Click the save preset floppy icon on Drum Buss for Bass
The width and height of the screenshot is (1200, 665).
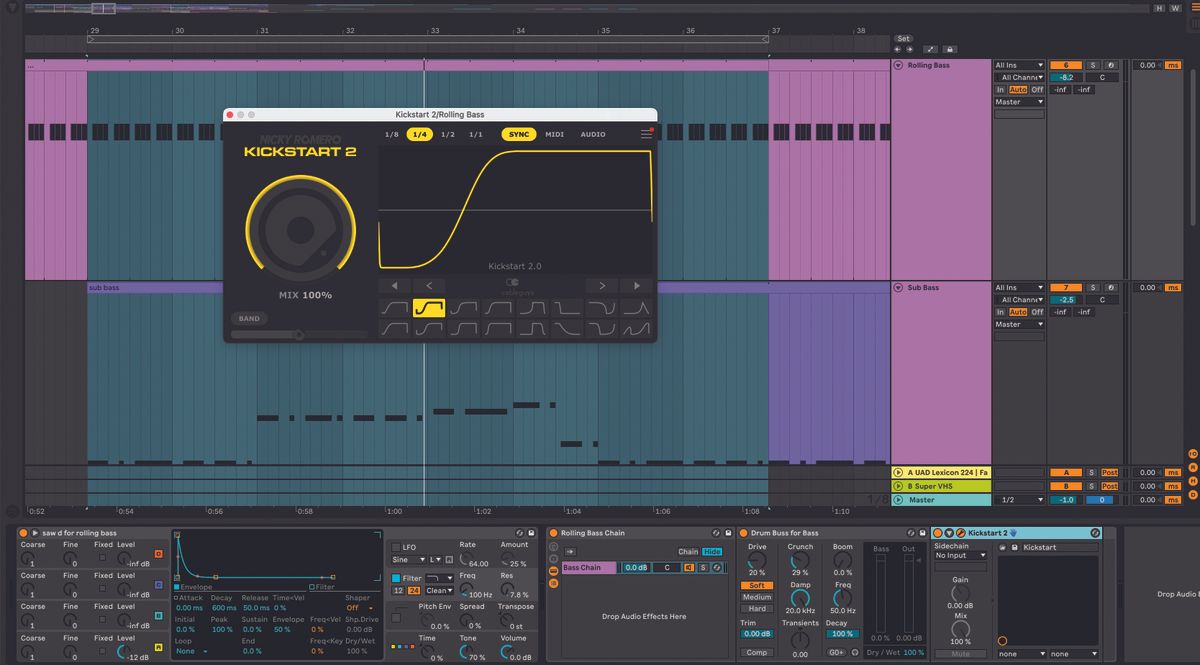921,532
